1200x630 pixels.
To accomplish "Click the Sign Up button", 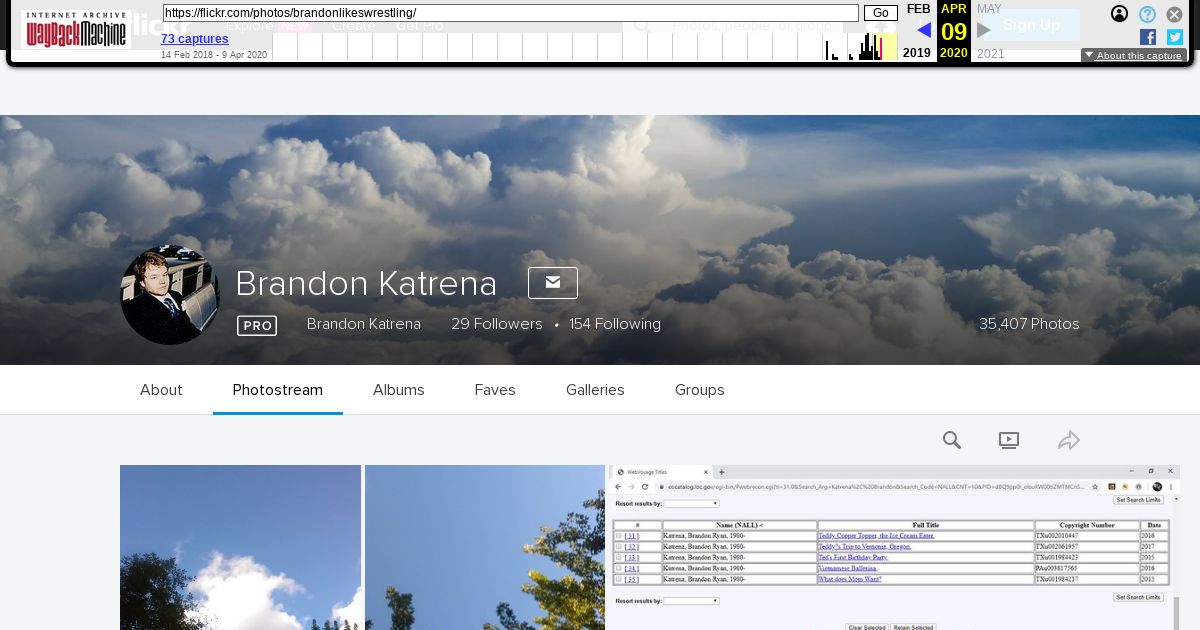I will 1031,25.
